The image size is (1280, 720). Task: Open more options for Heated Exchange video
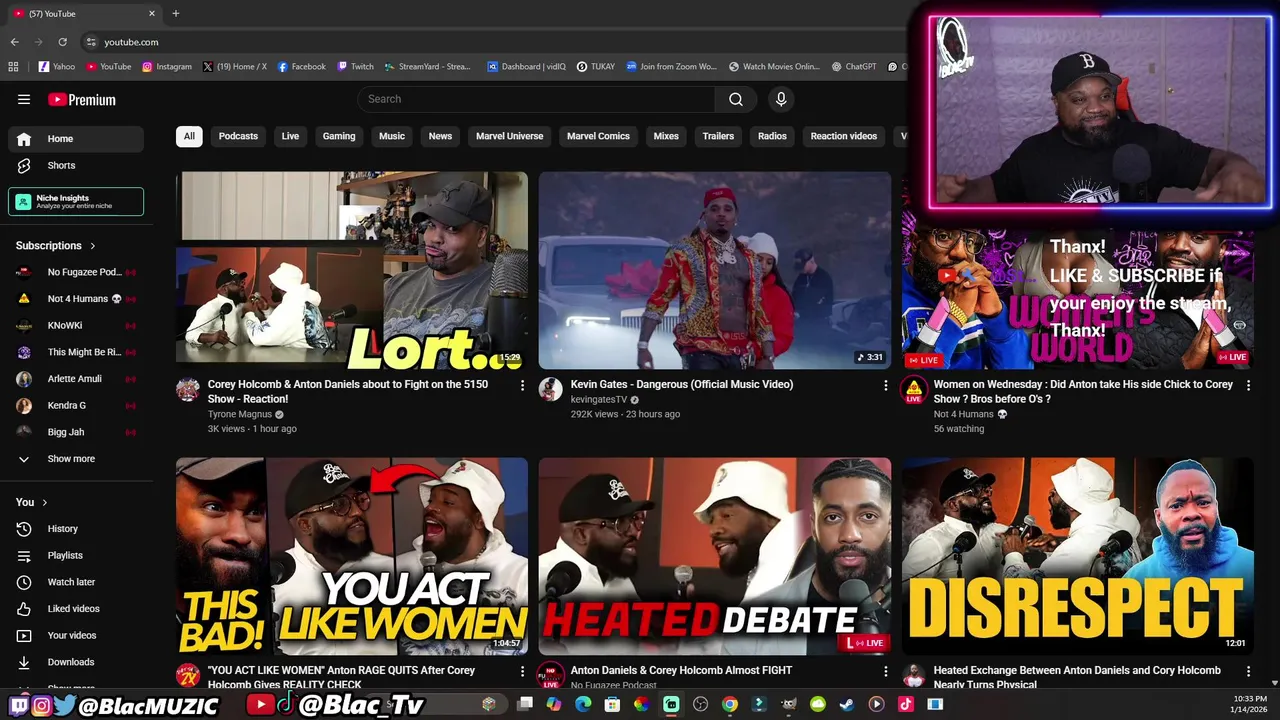click(1248, 671)
